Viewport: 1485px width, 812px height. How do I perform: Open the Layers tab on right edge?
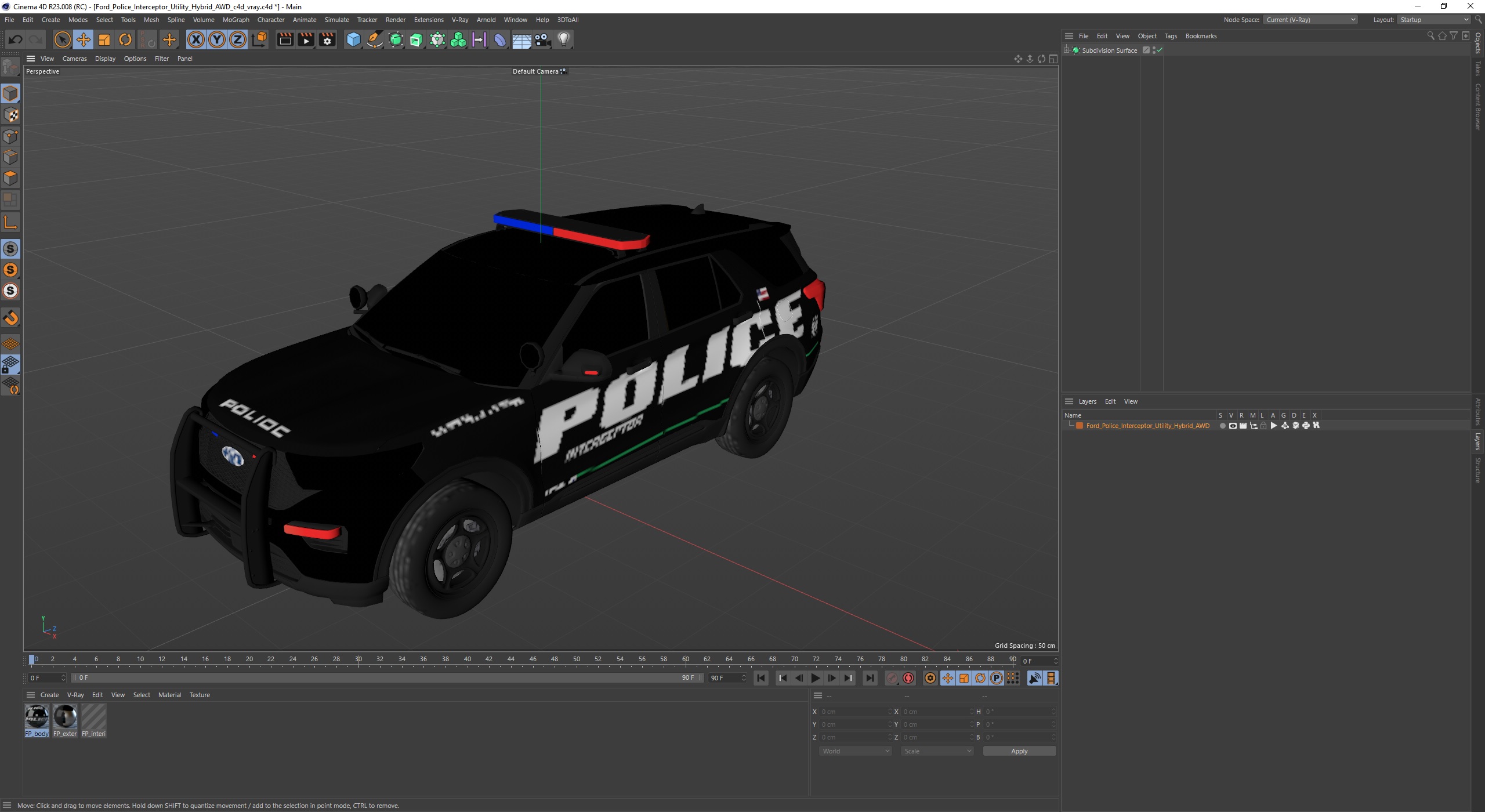click(1478, 441)
